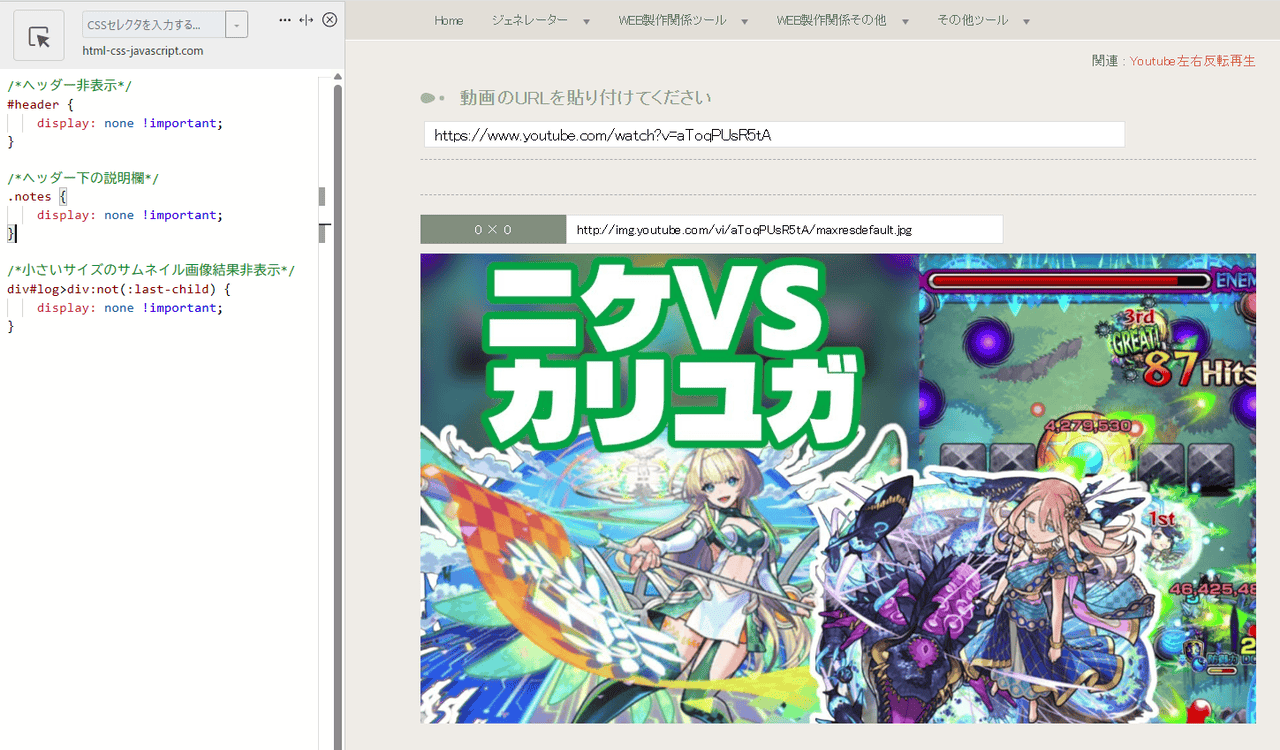Click the html-css-javascript.com domain label

143,51
